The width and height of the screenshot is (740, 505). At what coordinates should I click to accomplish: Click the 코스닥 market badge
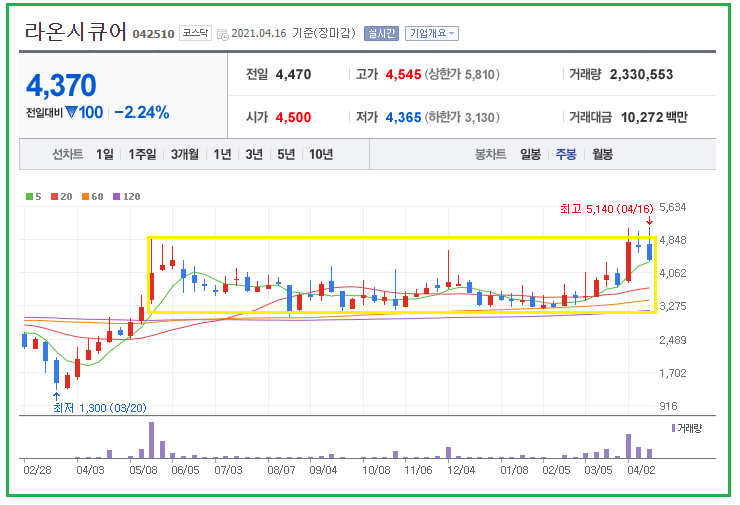[195, 33]
